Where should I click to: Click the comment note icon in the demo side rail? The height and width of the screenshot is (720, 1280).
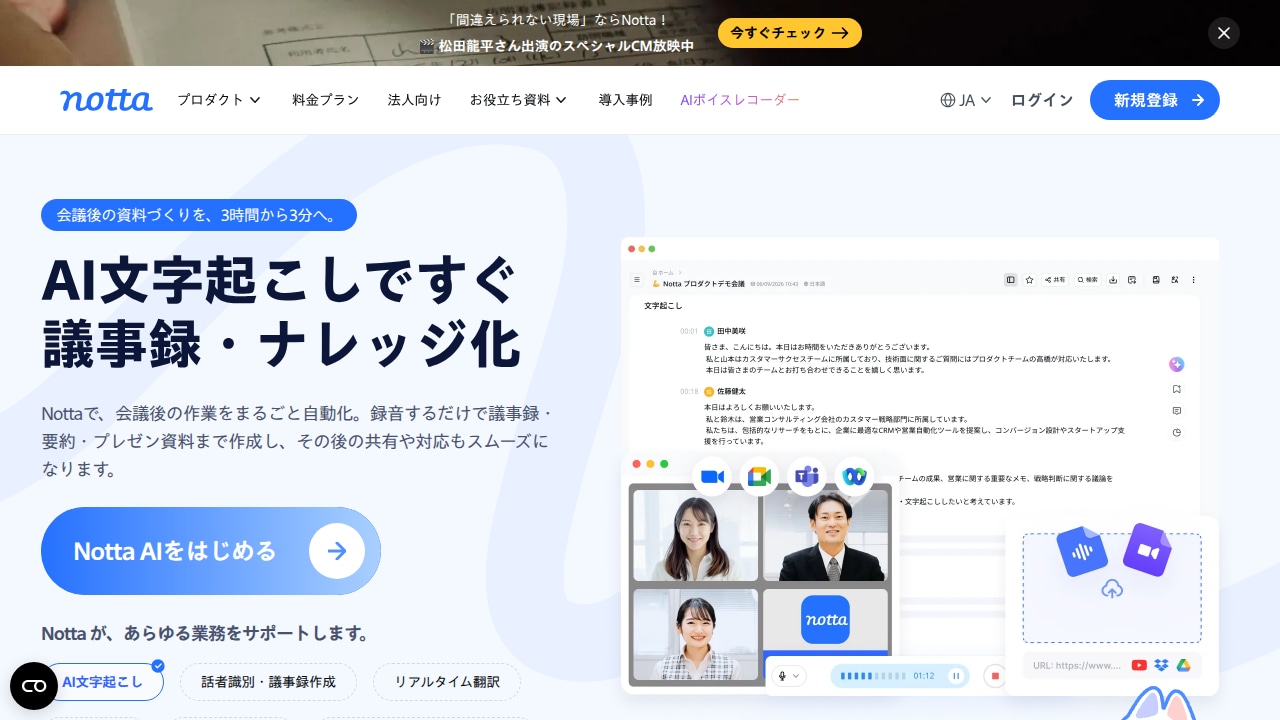coord(1177,411)
